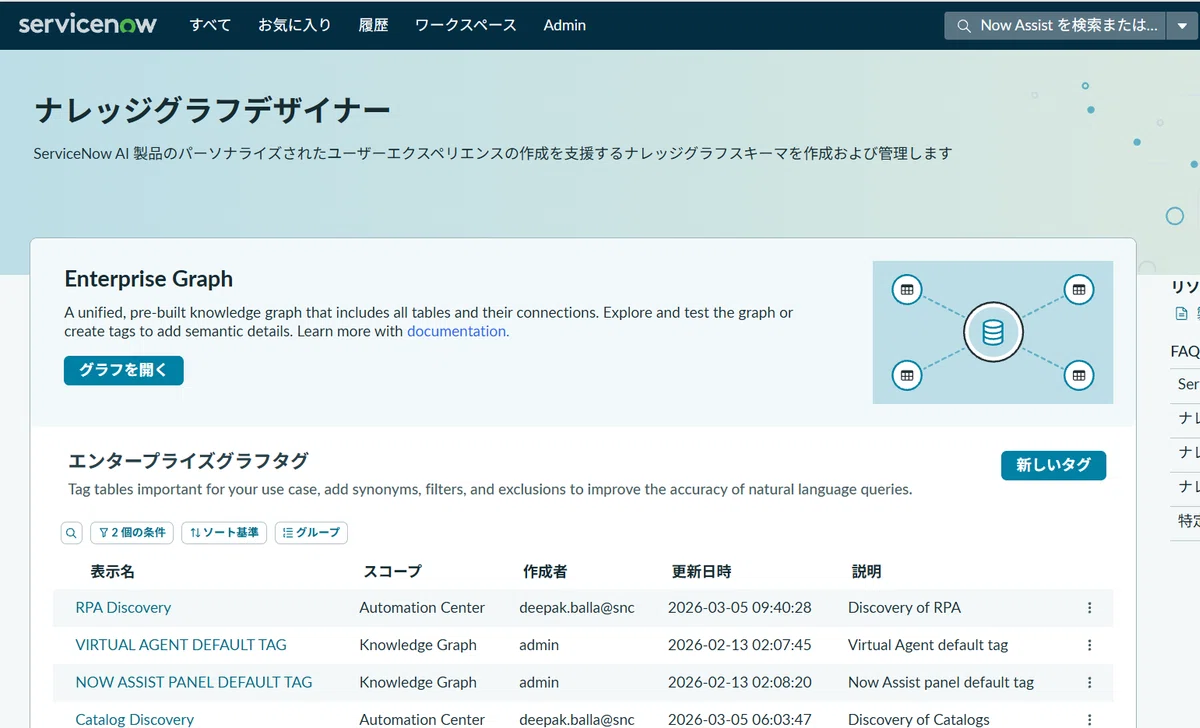The height and width of the screenshot is (728, 1200).
Task: Open the すべて menu
Action: pyautogui.click(x=210, y=25)
